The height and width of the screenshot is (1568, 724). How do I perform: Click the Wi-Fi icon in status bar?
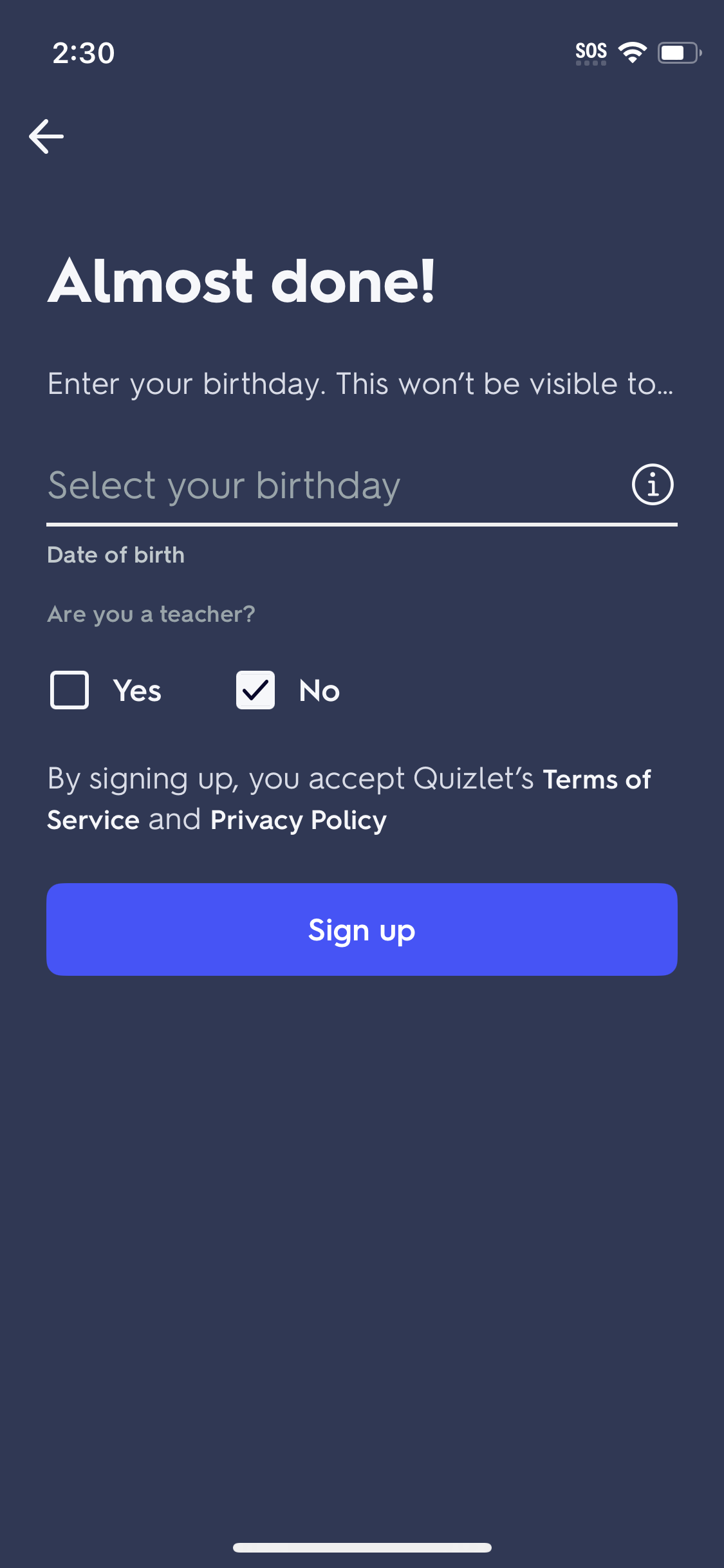click(633, 53)
